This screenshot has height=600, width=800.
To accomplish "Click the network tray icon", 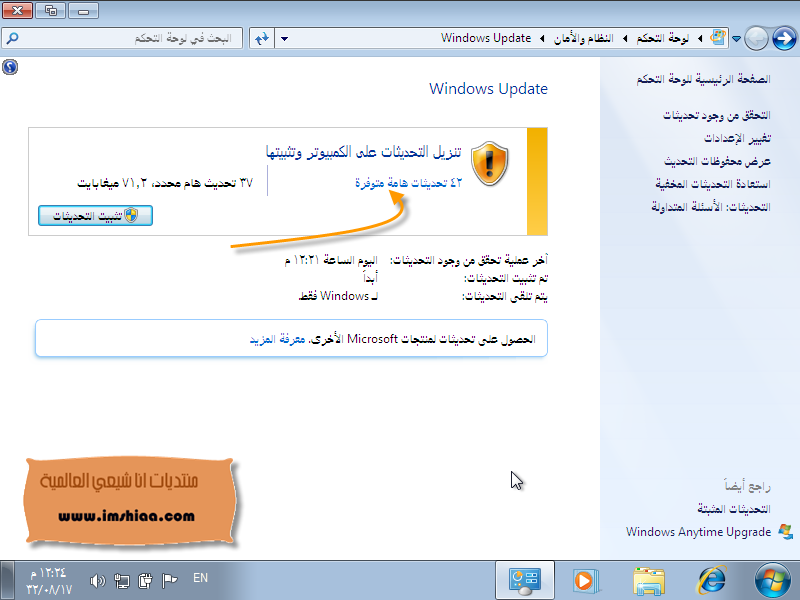I will pyautogui.click(x=121, y=581).
